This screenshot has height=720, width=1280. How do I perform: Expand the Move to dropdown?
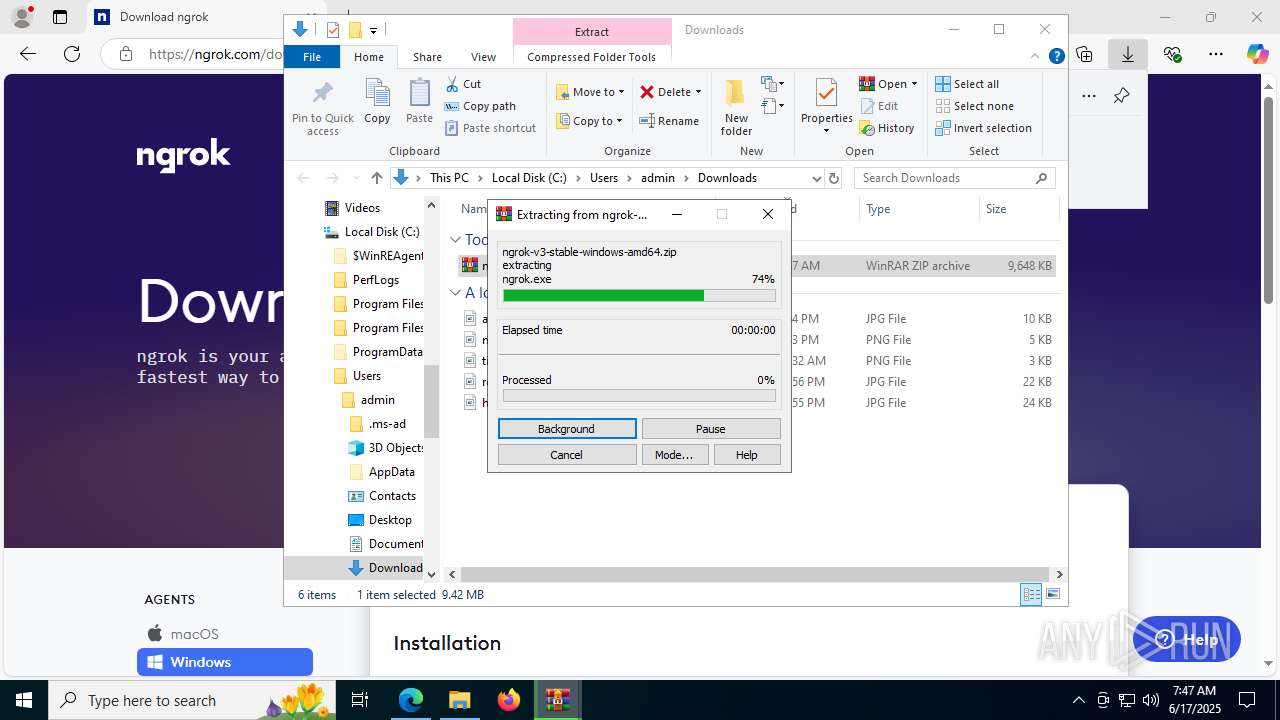pos(621,92)
